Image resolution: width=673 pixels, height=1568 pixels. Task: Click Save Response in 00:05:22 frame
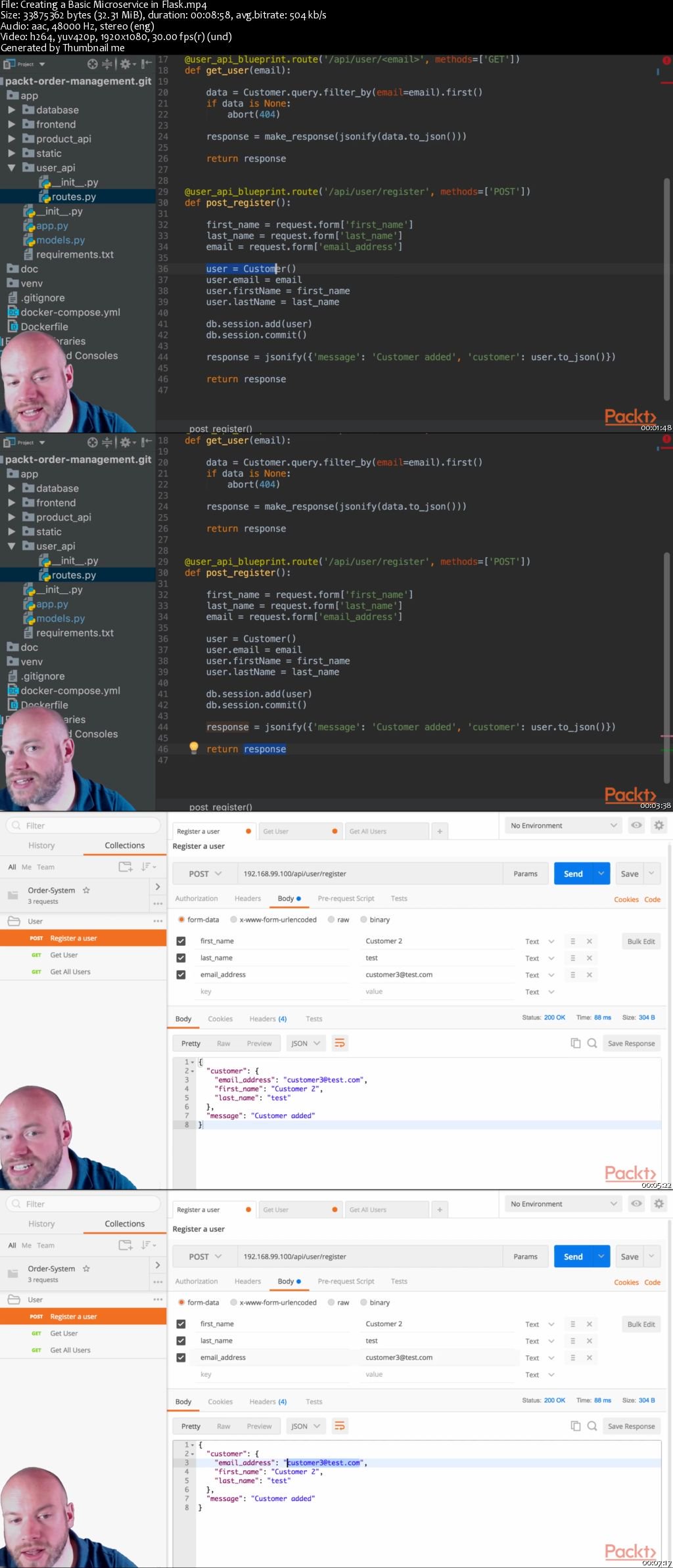point(631,1043)
